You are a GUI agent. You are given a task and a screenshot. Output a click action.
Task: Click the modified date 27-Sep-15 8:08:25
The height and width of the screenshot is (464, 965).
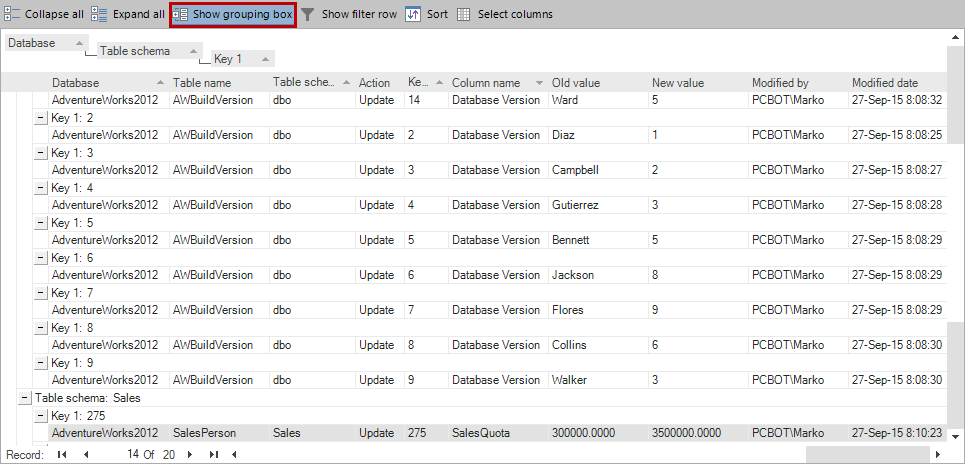895,135
